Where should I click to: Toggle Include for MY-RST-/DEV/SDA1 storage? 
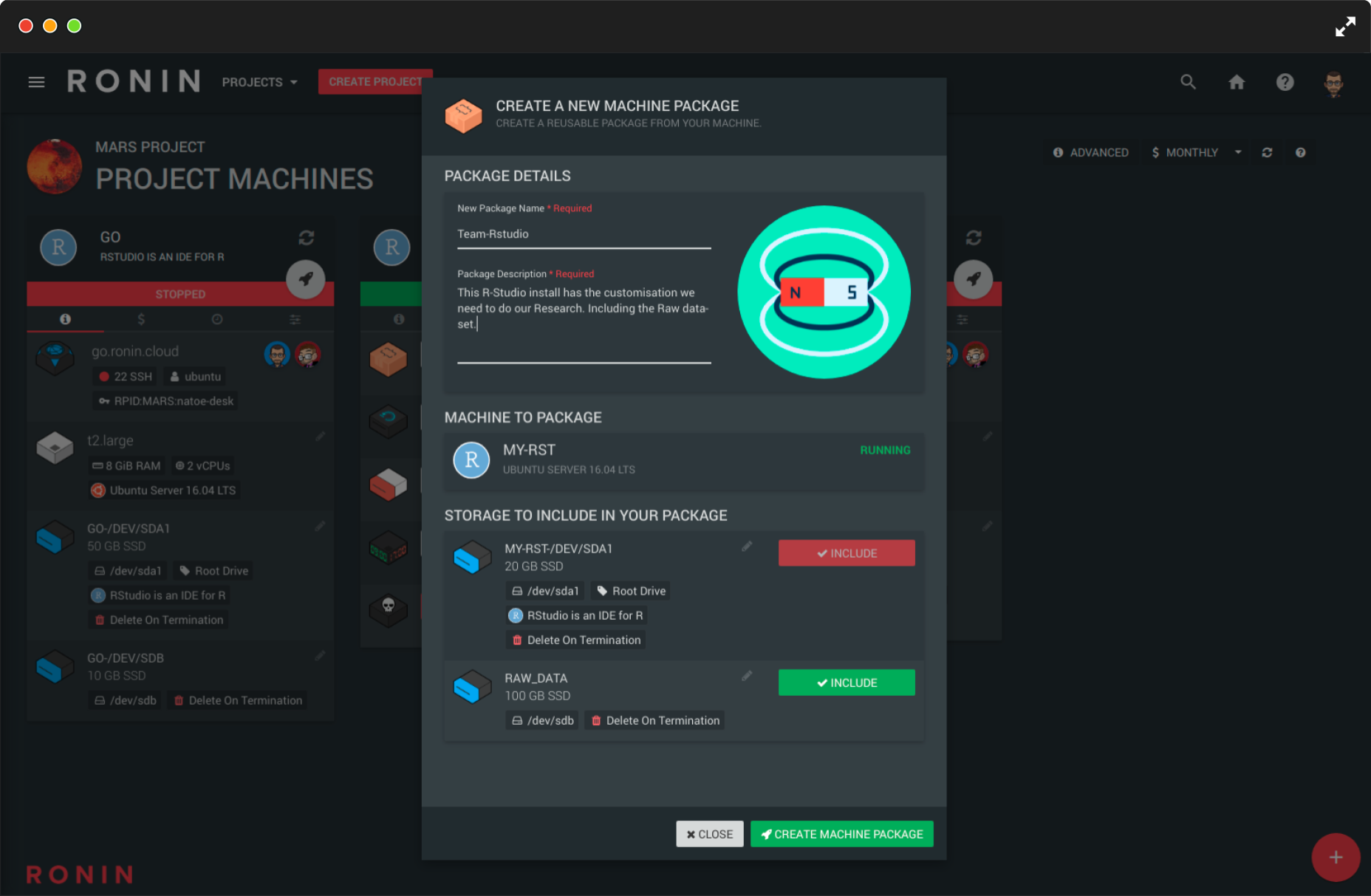[x=846, y=553]
